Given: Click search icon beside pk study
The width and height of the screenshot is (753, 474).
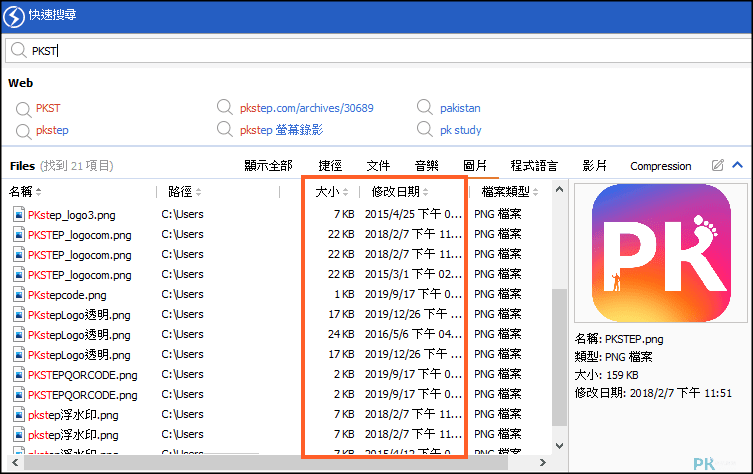Looking at the screenshot, I should pos(425,129).
